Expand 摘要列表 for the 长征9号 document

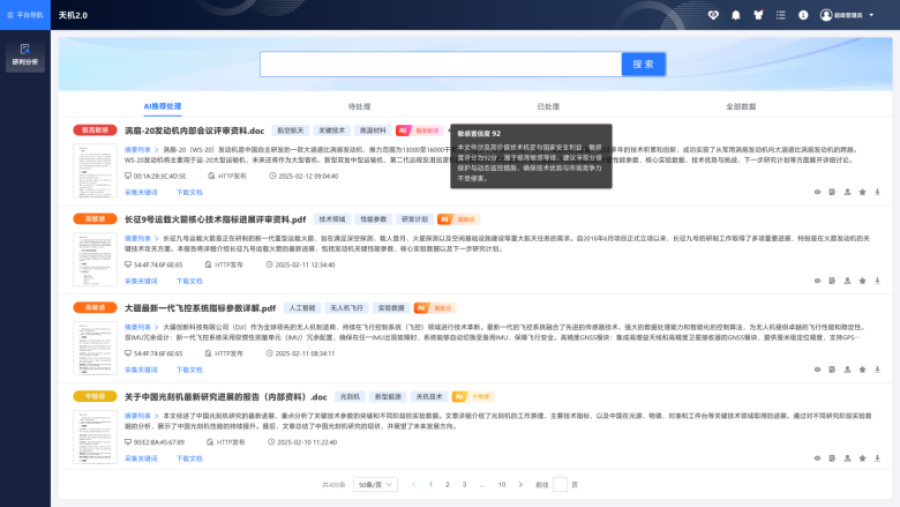[x=138, y=238]
